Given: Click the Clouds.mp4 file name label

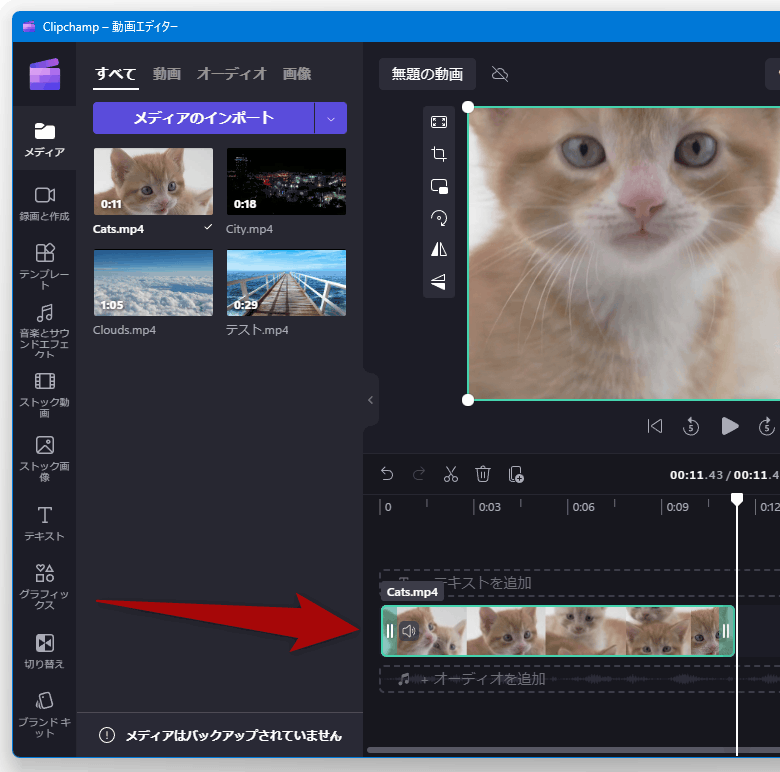Looking at the screenshot, I should coord(124,330).
